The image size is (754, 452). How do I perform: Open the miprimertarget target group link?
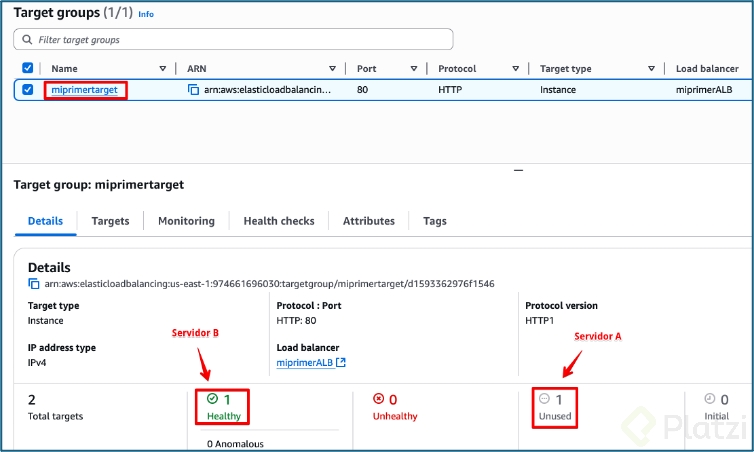click(84, 90)
